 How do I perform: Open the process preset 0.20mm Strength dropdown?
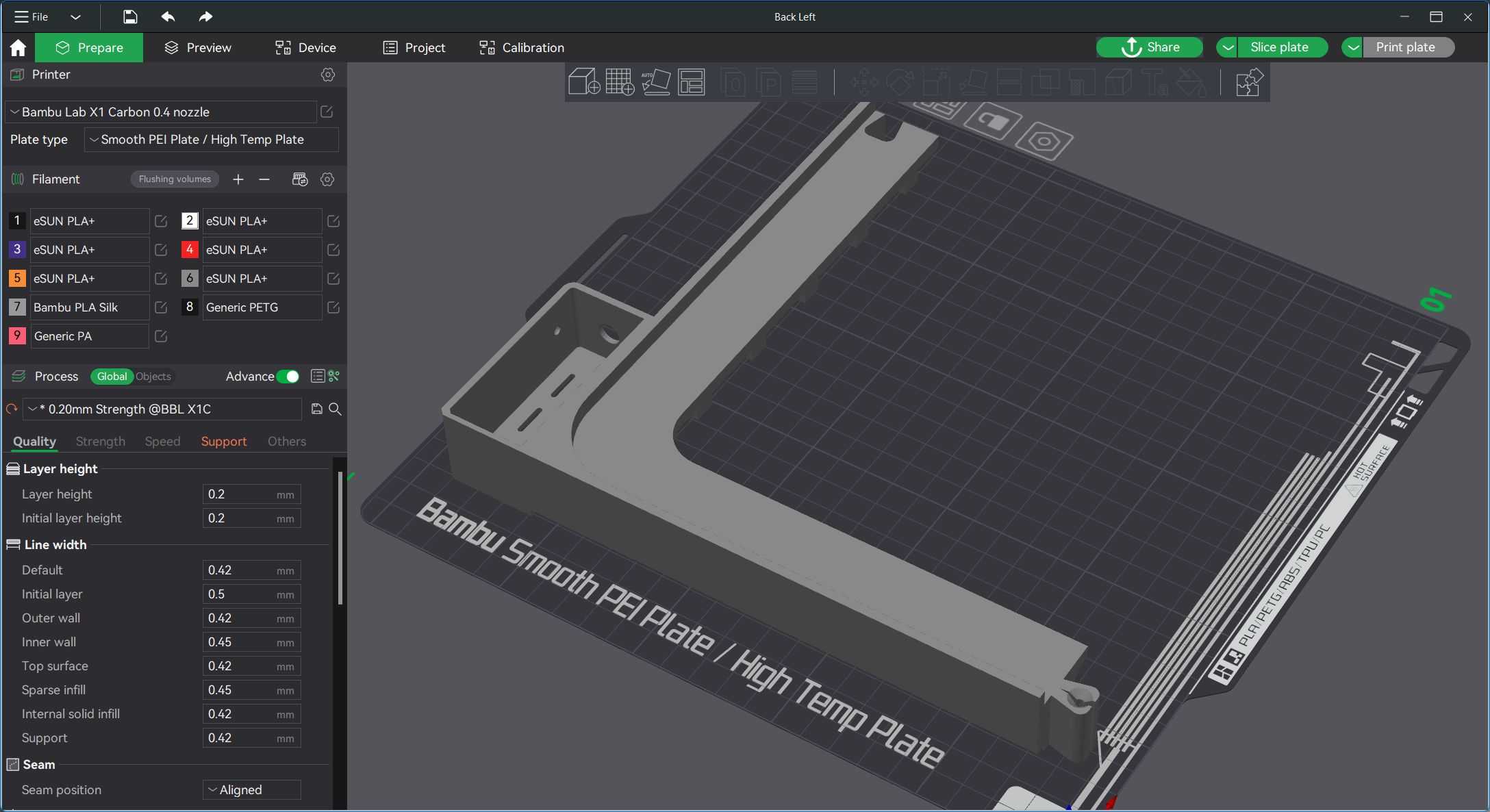click(x=163, y=409)
